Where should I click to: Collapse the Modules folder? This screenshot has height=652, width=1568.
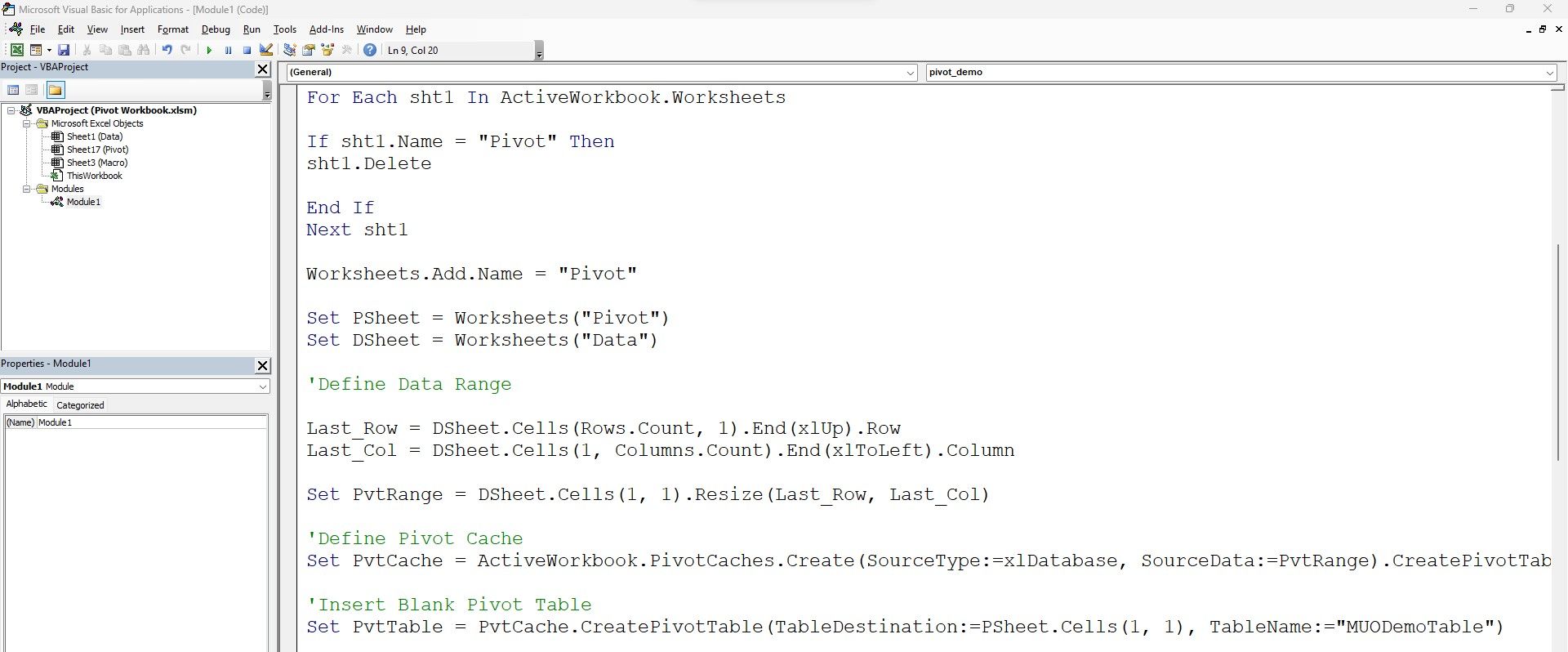point(27,189)
